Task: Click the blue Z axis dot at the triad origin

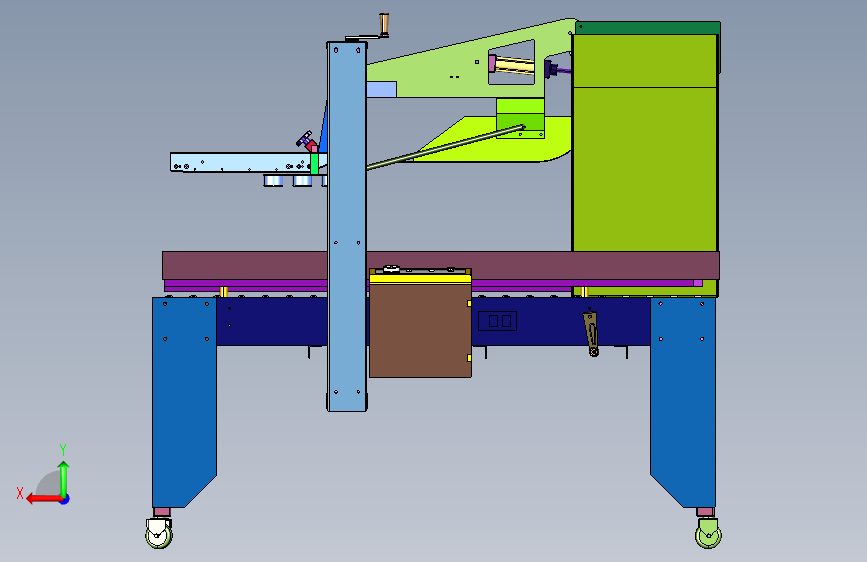Action: [65, 499]
